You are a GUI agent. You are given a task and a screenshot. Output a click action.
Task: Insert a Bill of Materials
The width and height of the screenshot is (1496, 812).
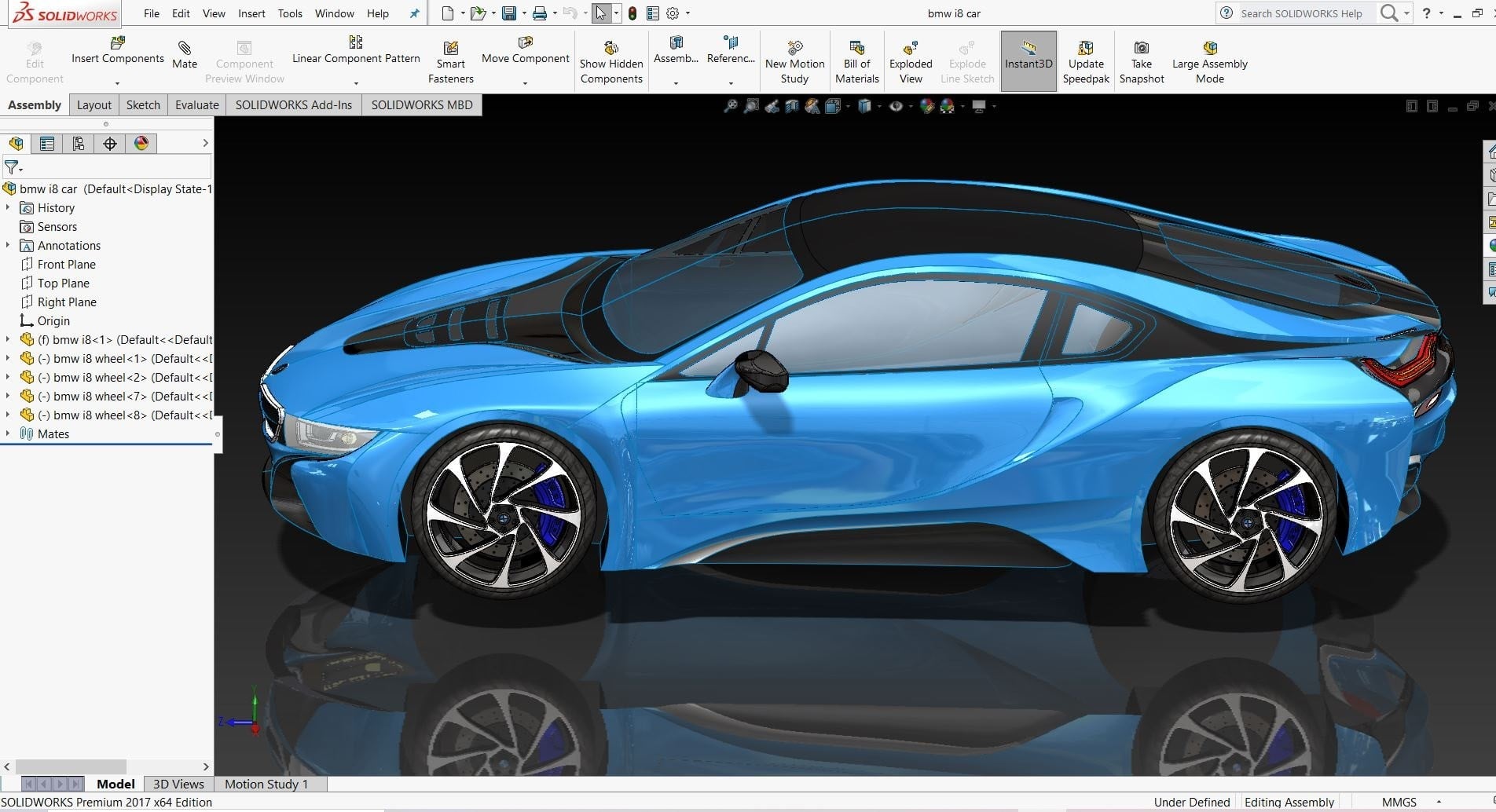point(856,62)
